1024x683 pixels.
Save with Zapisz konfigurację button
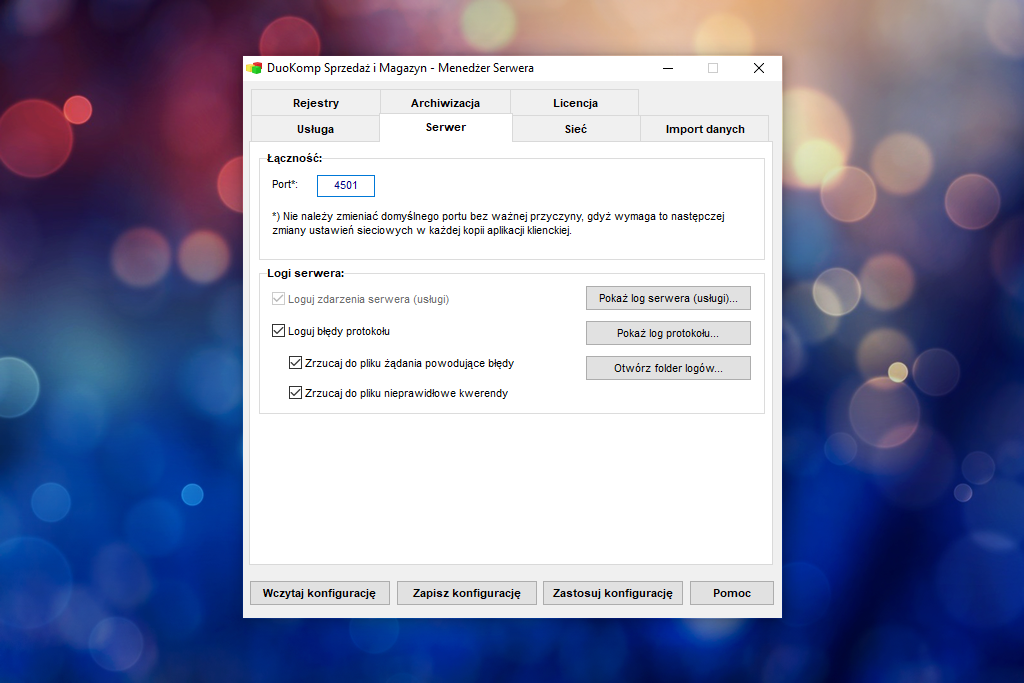[x=466, y=593]
